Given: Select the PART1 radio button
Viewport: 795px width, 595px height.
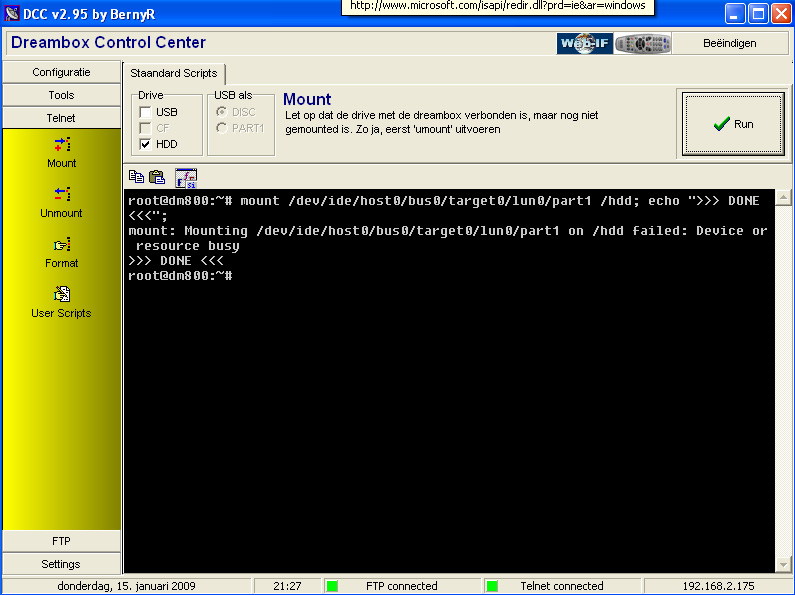Looking at the screenshot, I should pos(222,128).
